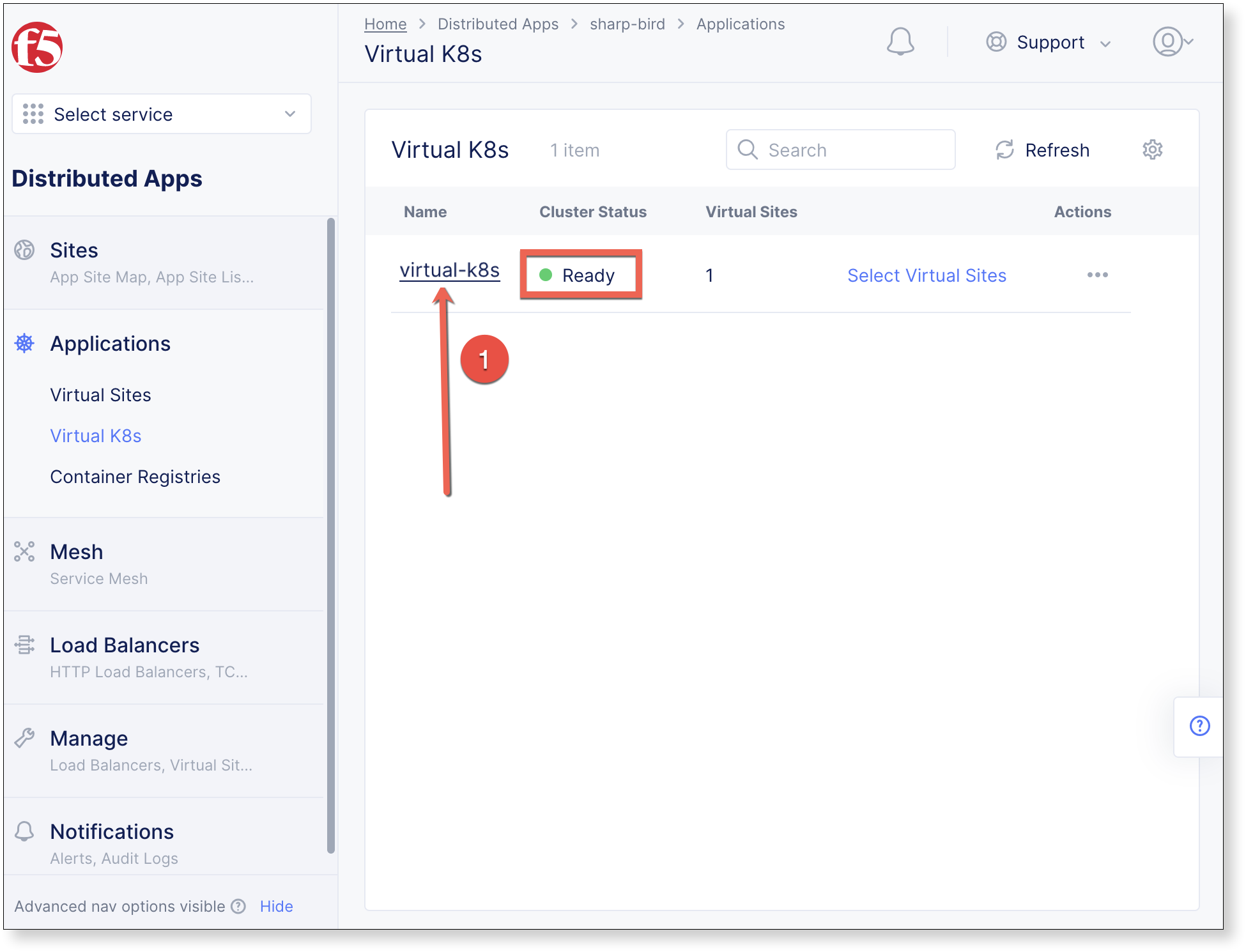Click the '1 item' count text
1246x952 pixels.
(x=574, y=150)
